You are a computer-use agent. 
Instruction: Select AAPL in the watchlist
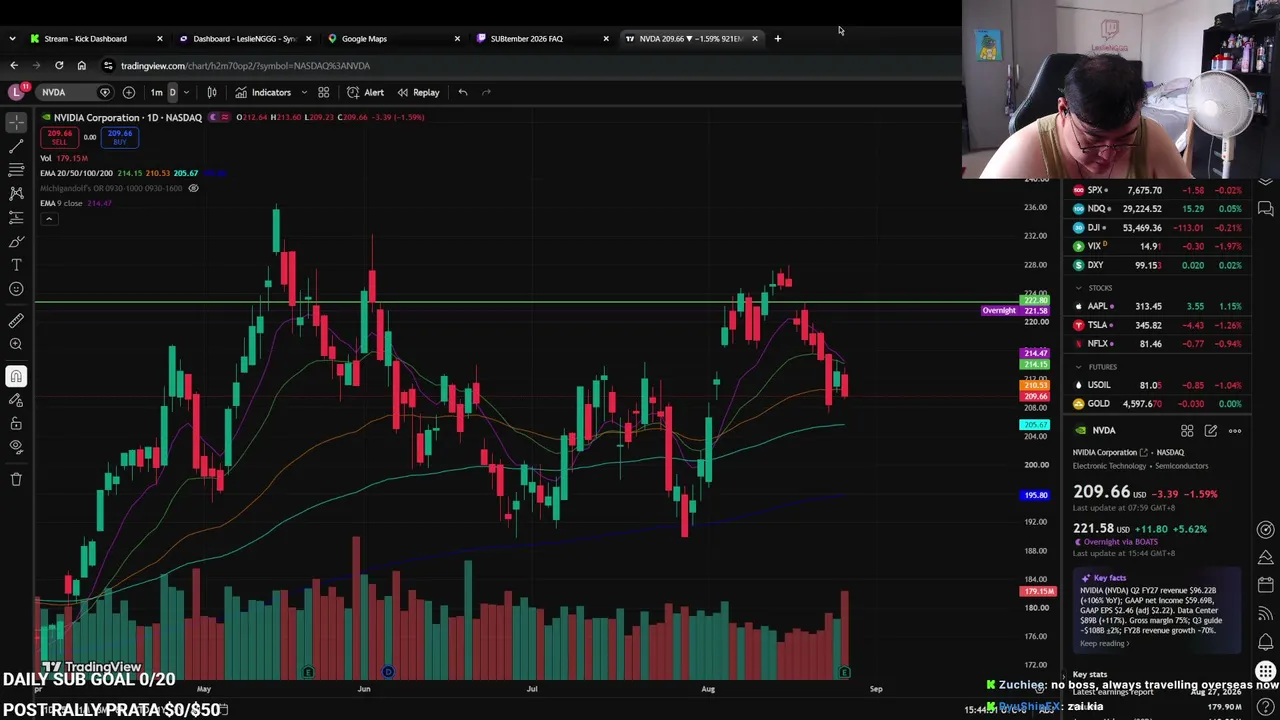(x=1157, y=306)
